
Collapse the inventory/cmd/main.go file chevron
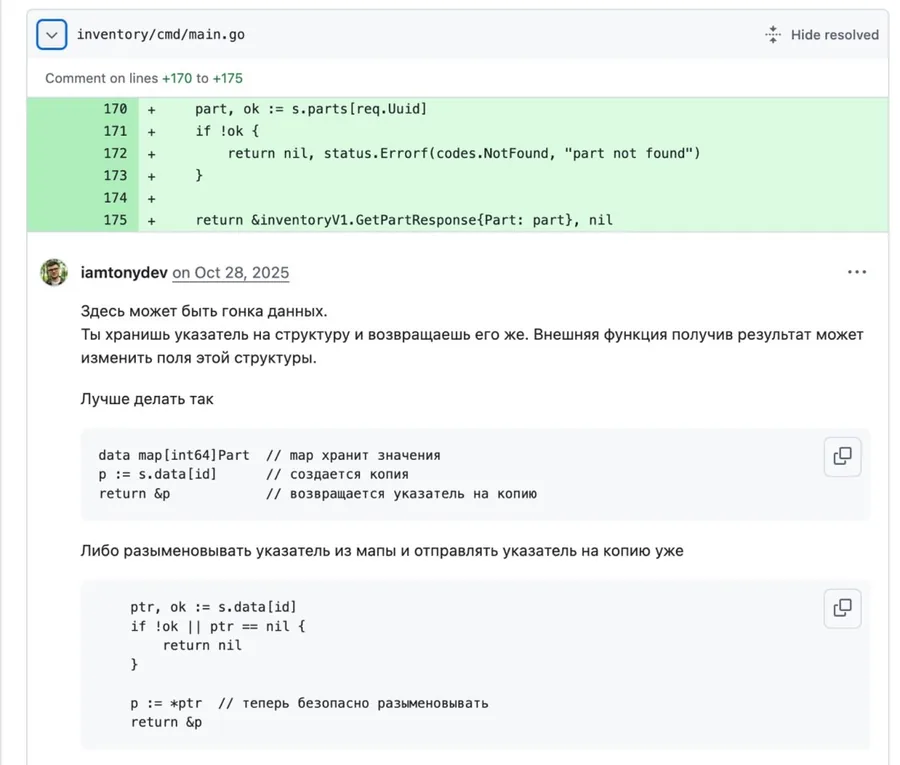(x=52, y=34)
